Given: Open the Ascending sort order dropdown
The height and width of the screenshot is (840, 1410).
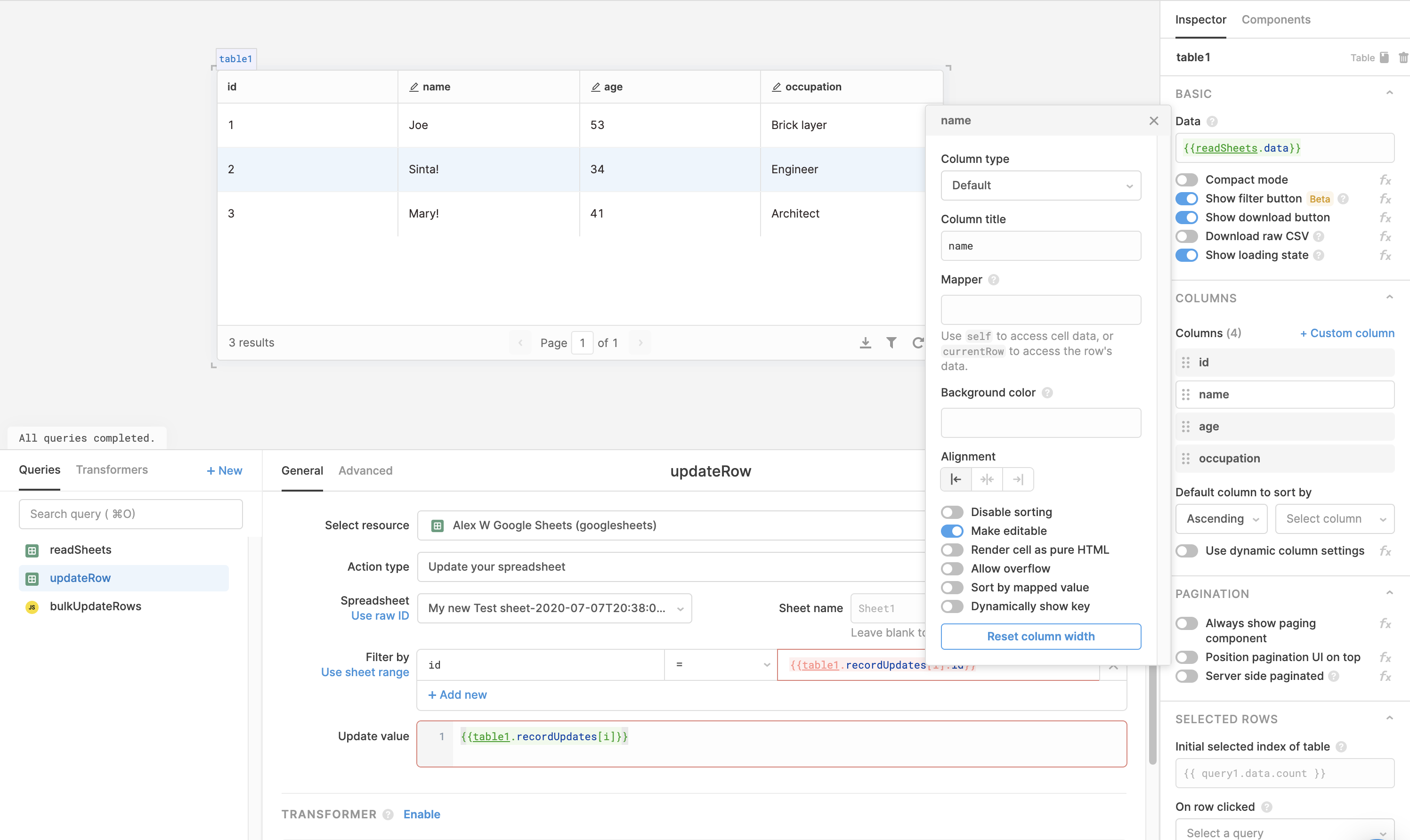Looking at the screenshot, I should (1221, 519).
